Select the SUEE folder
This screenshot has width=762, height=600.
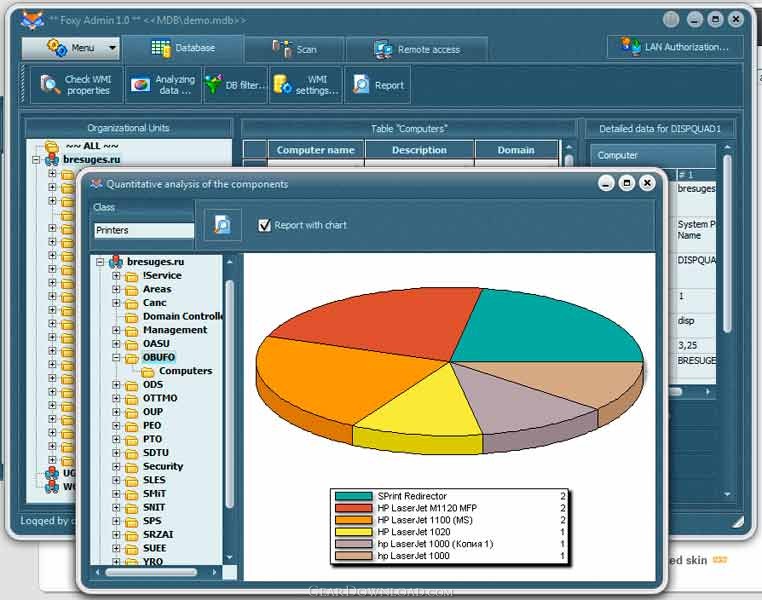pos(155,548)
